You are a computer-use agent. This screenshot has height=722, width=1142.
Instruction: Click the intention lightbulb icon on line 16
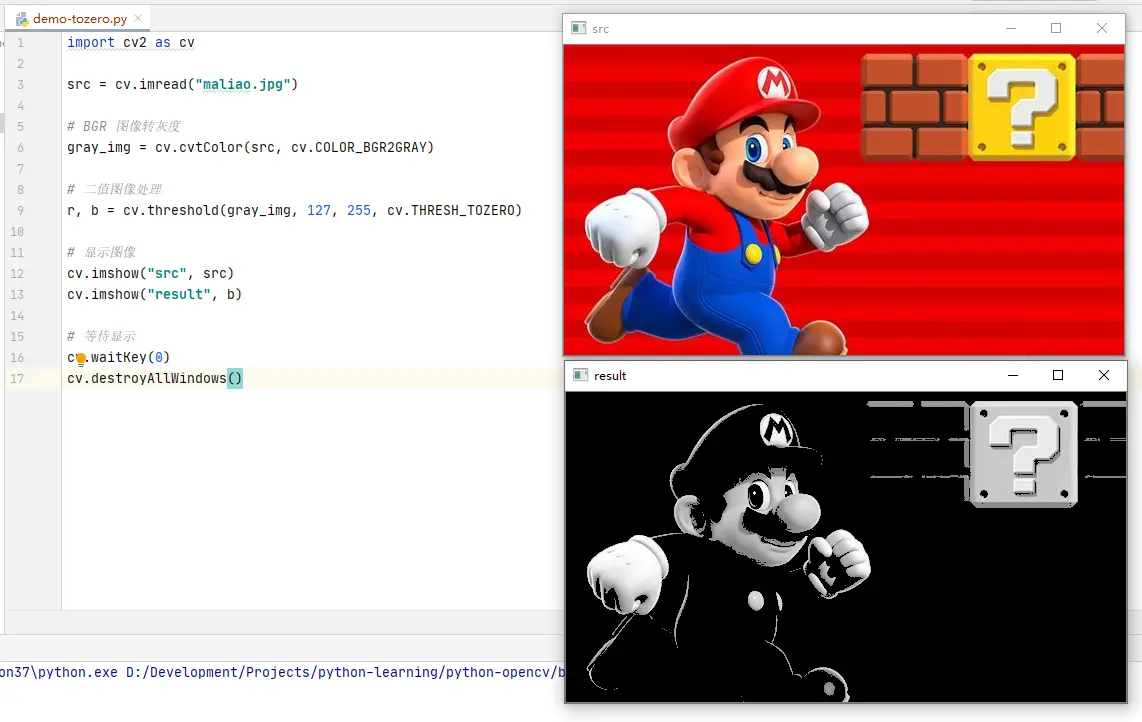coord(81,358)
